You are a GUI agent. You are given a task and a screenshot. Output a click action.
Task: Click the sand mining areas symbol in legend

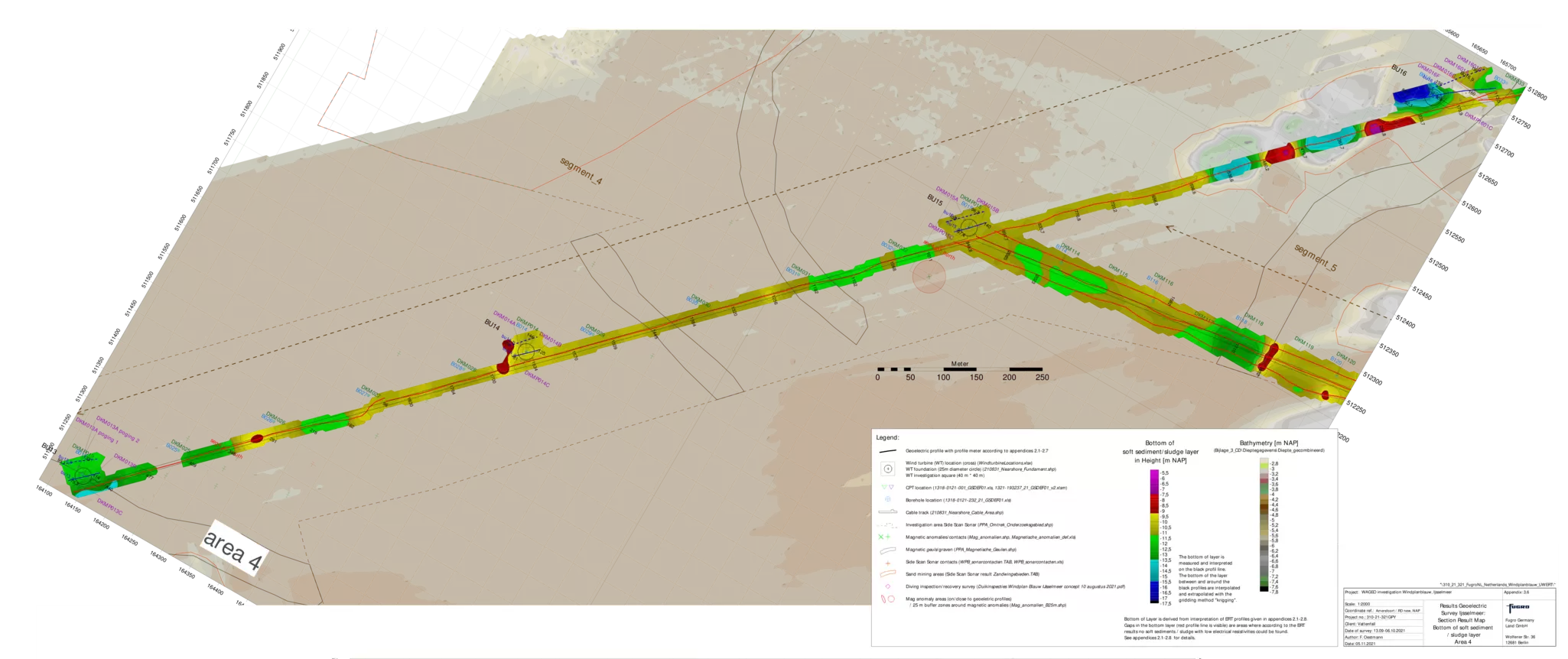click(887, 573)
